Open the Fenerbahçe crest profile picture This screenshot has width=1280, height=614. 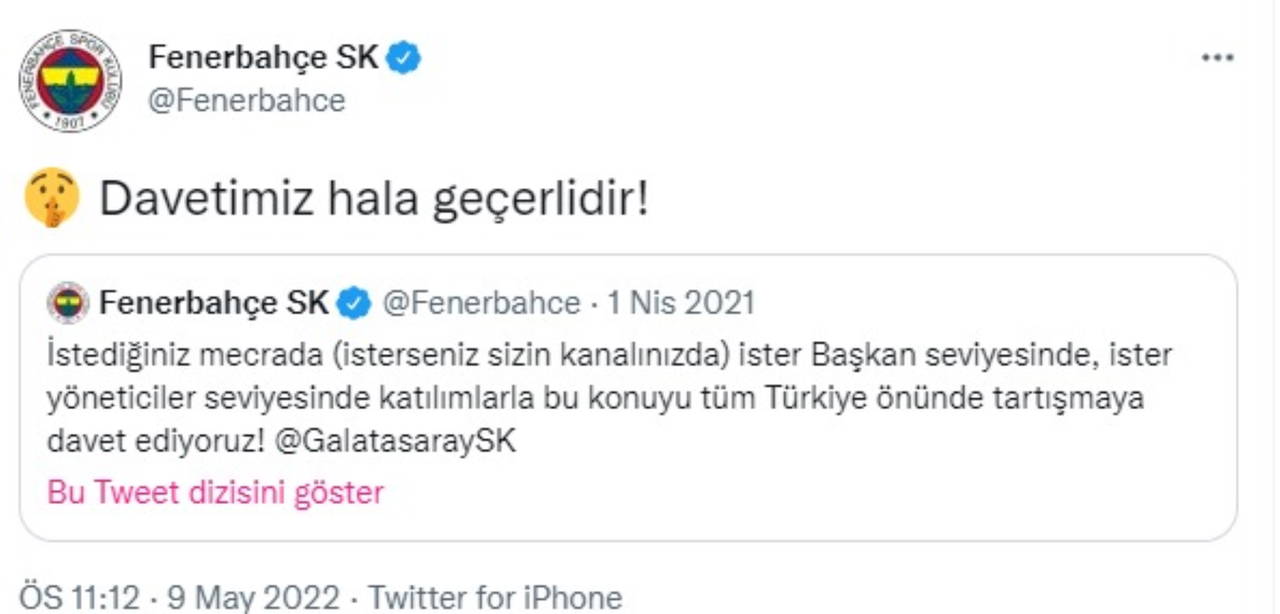pyautogui.click(x=71, y=80)
